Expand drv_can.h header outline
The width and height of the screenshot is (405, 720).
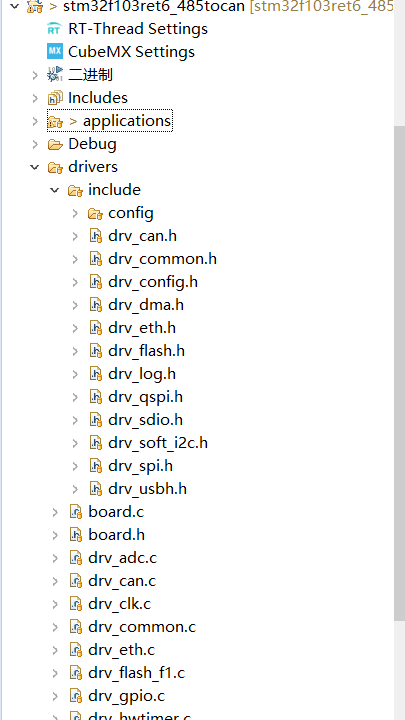[x=75, y=236]
